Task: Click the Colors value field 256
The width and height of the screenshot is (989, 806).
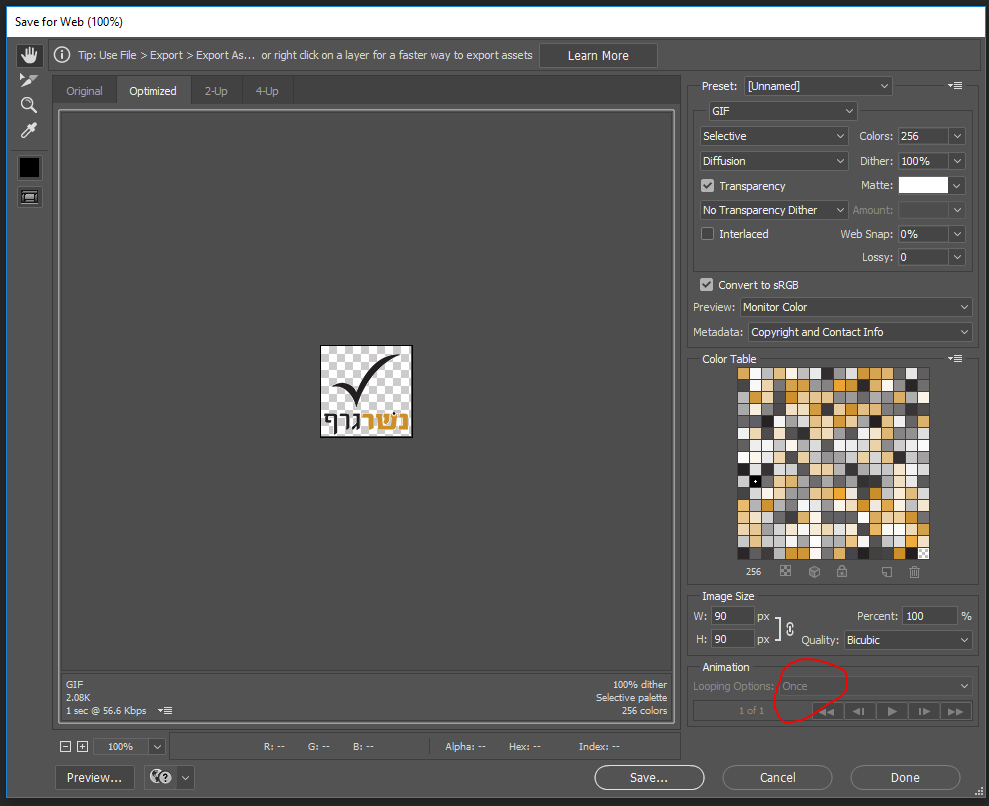Action: point(923,136)
